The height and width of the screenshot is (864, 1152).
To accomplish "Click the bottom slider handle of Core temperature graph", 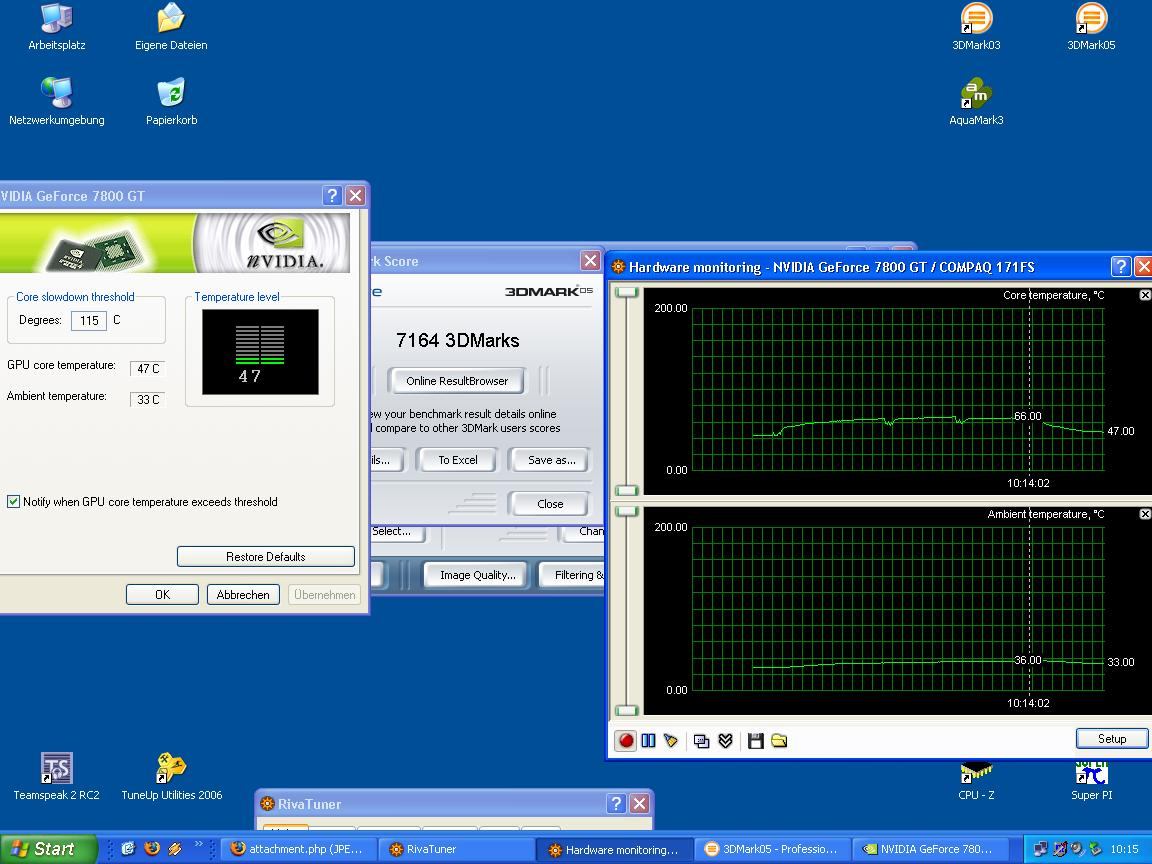I will pos(627,490).
